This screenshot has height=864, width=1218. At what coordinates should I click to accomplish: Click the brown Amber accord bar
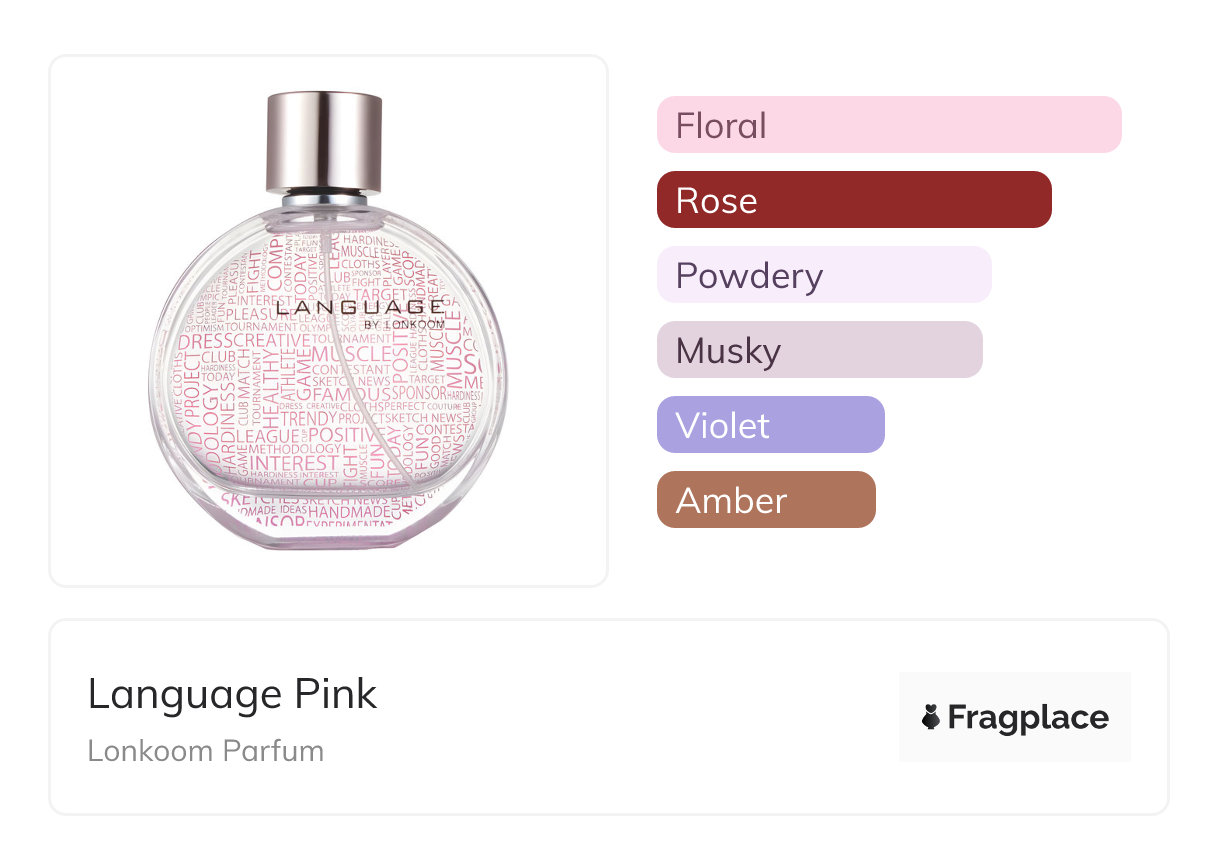(x=765, y=500)
